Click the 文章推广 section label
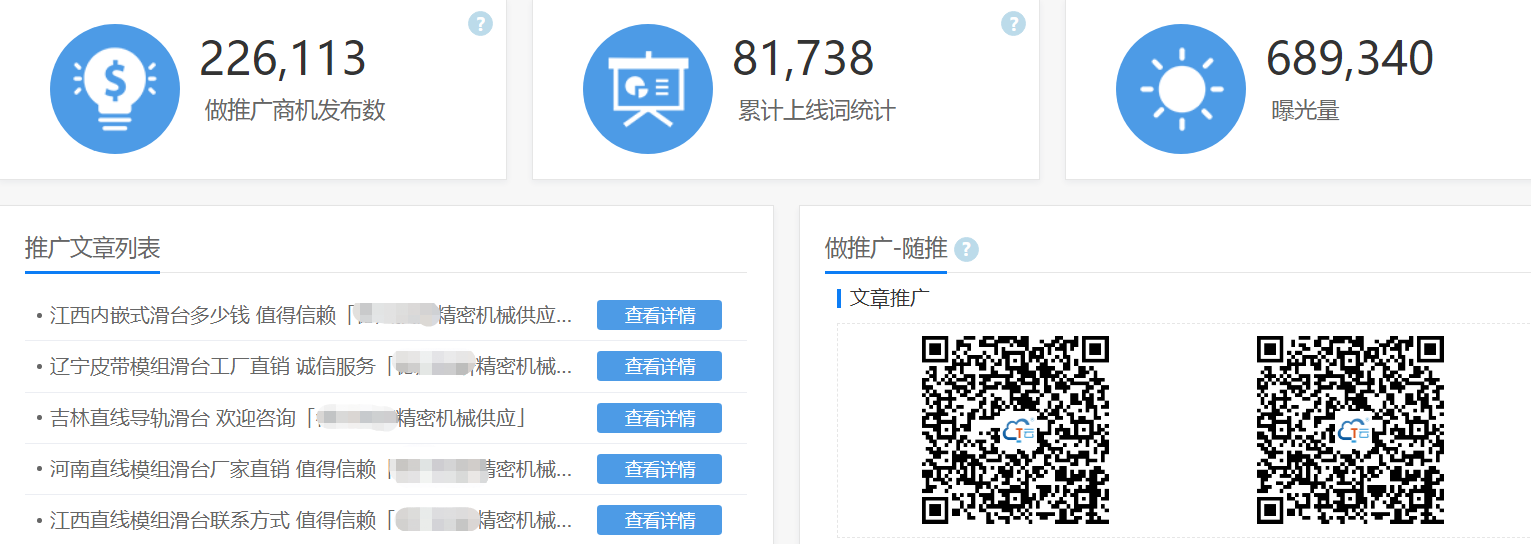Screen dimensions: 1531x544 (x=889, y=298)
